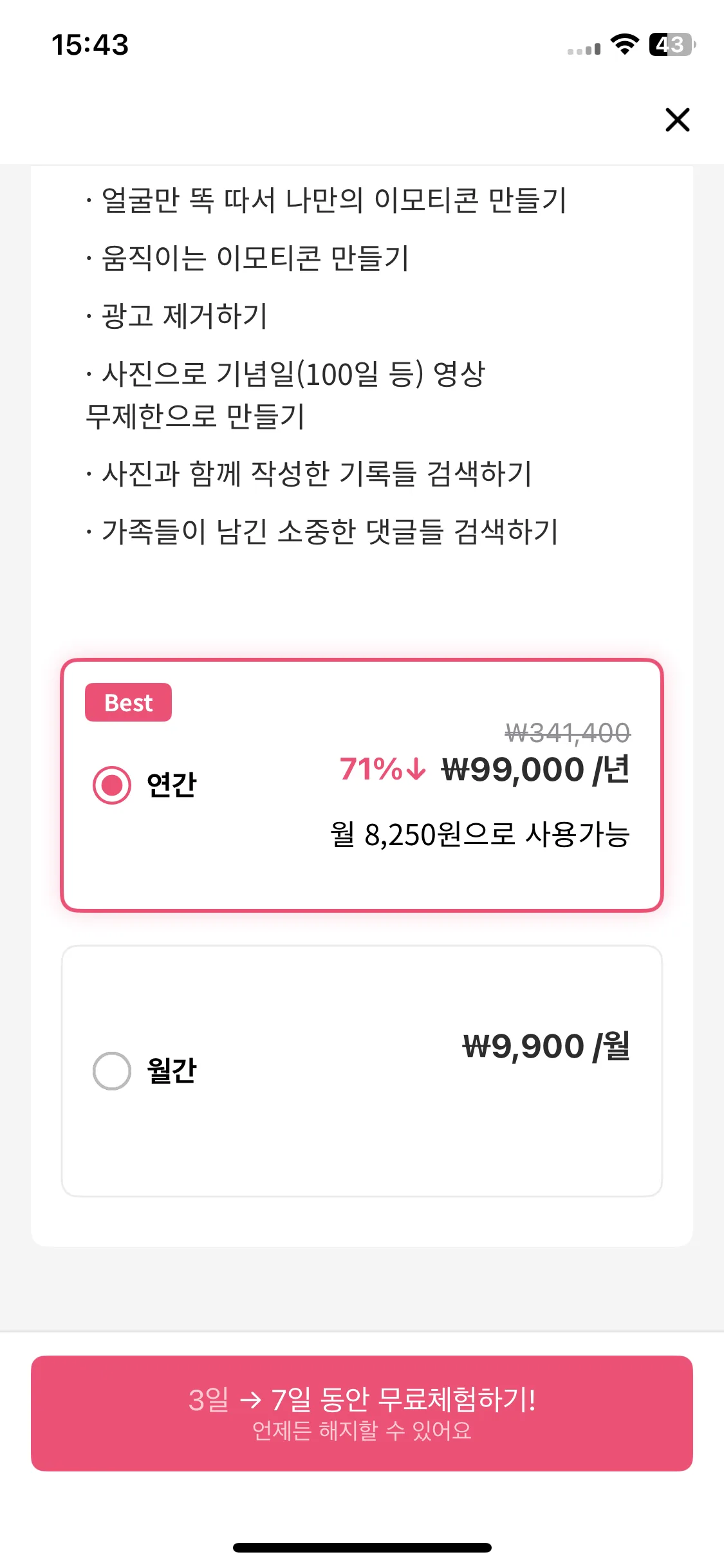Tap the 7일 동안 무료체험하기 button
Image resolution: width=724 pixels, height=1568 pixels.
pyautogui.click(x=362, y=1413)
